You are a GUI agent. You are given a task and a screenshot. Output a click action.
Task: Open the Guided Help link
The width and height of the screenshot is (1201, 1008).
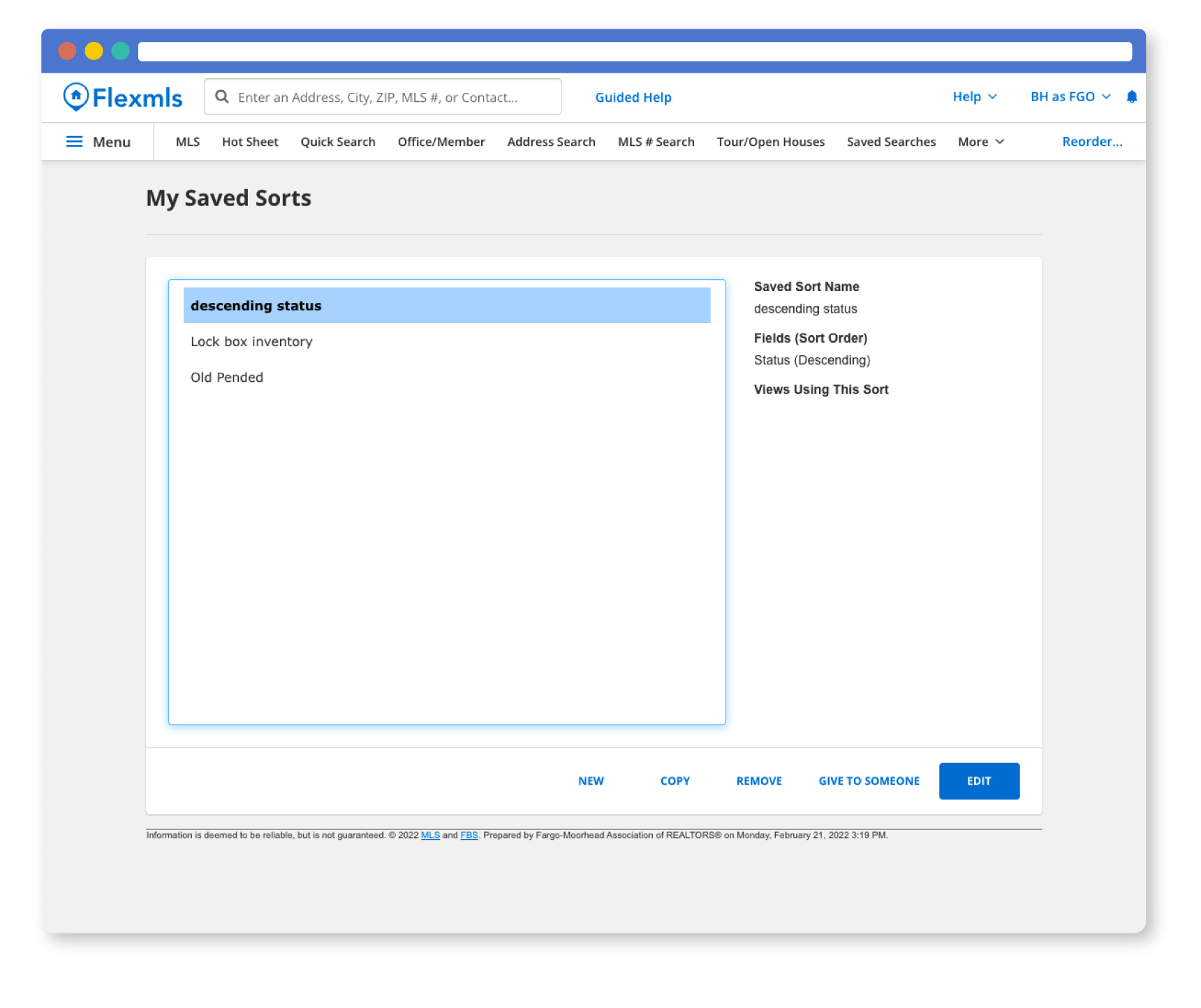click(633, 98)
